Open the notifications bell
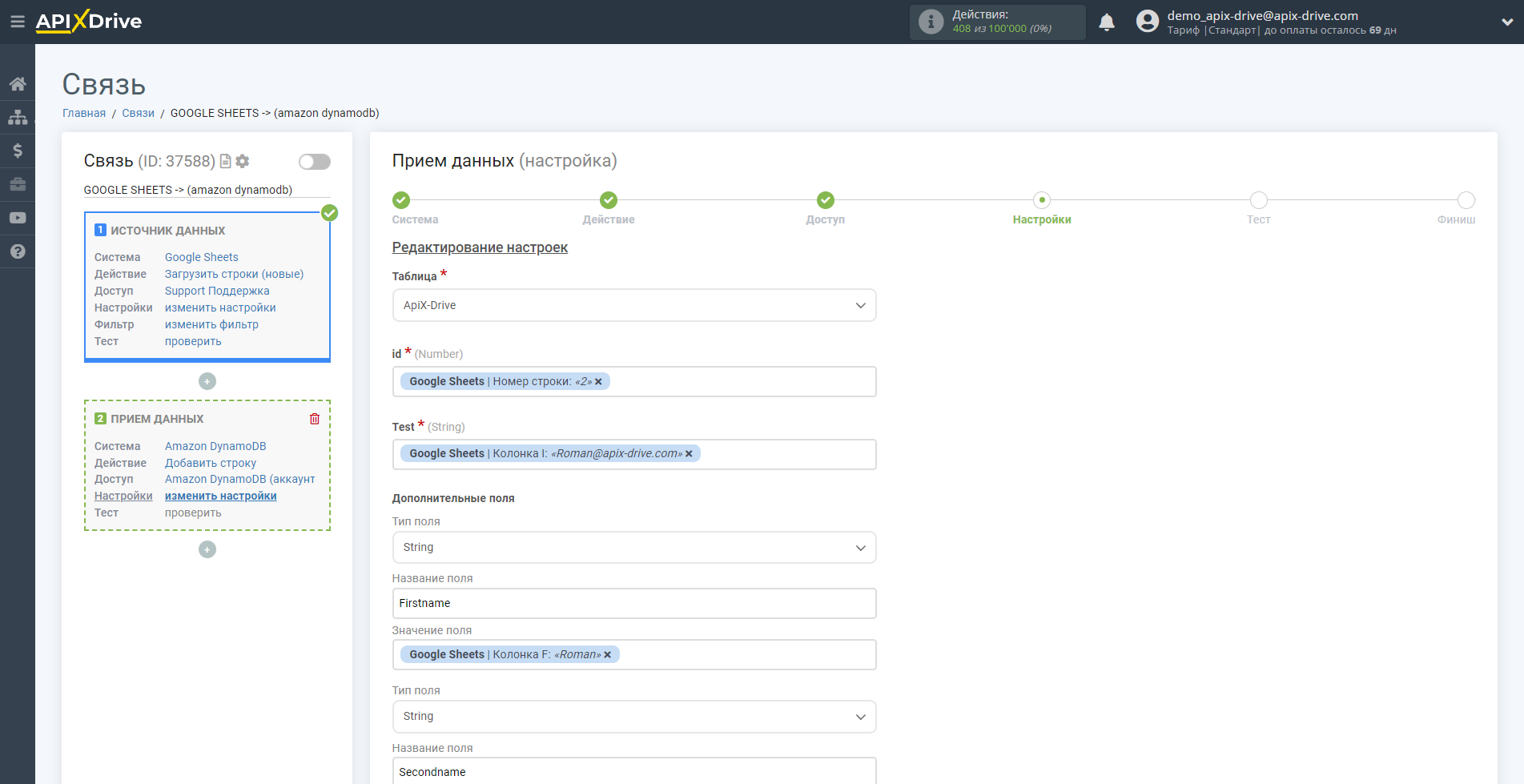Screen dimensions: 1524x784 [x=1107, y=22]
